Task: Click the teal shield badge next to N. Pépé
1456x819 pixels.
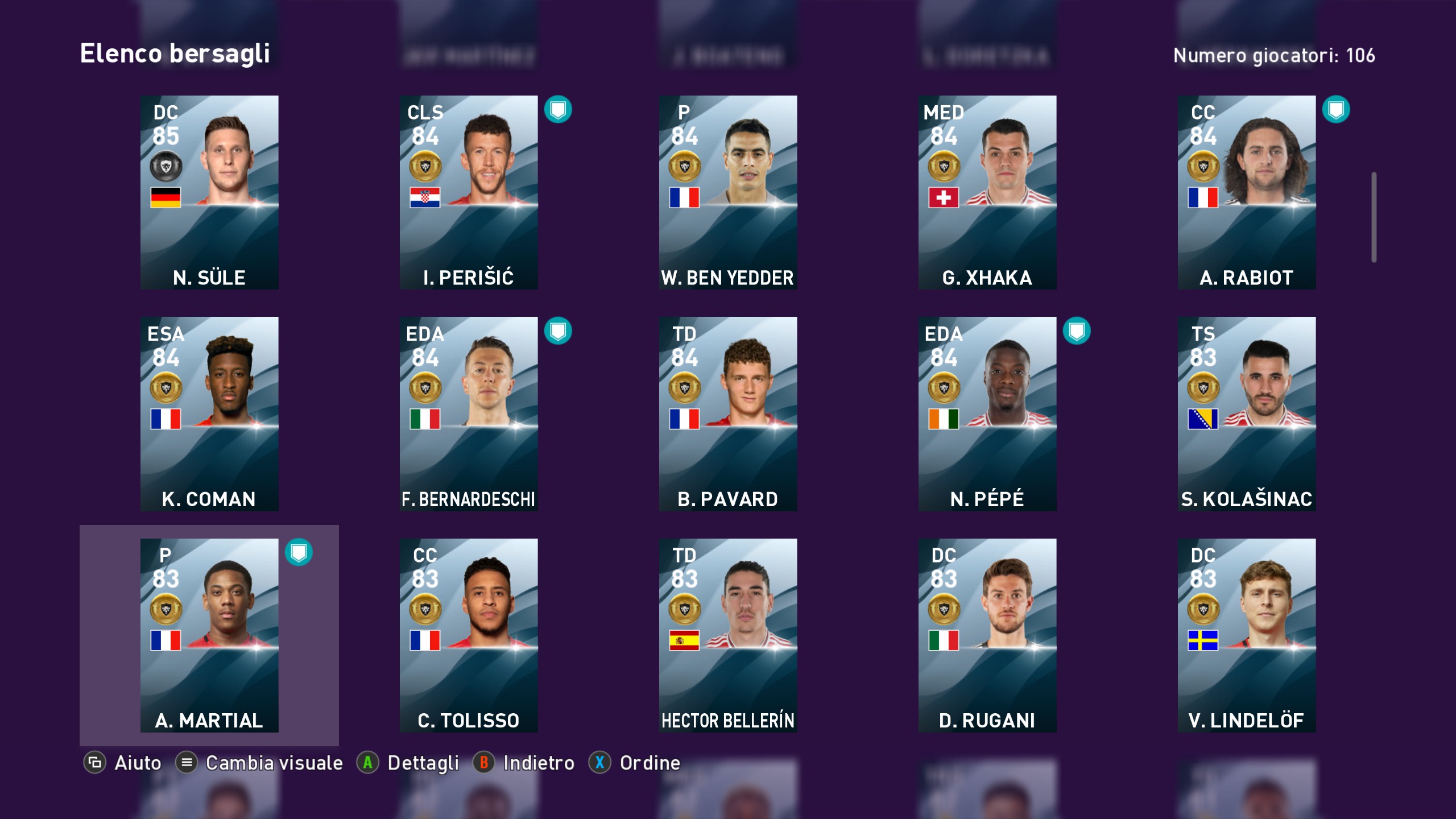Action: (x=1077, y=331)
